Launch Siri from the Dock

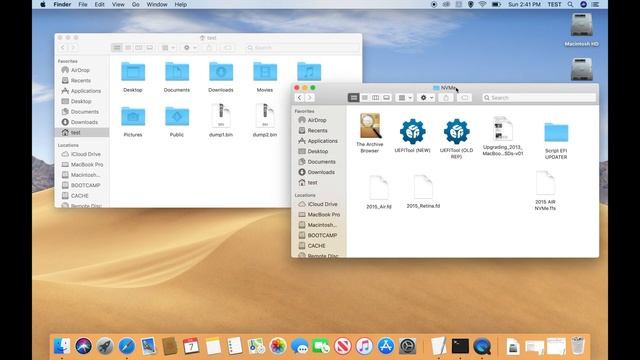84,346
